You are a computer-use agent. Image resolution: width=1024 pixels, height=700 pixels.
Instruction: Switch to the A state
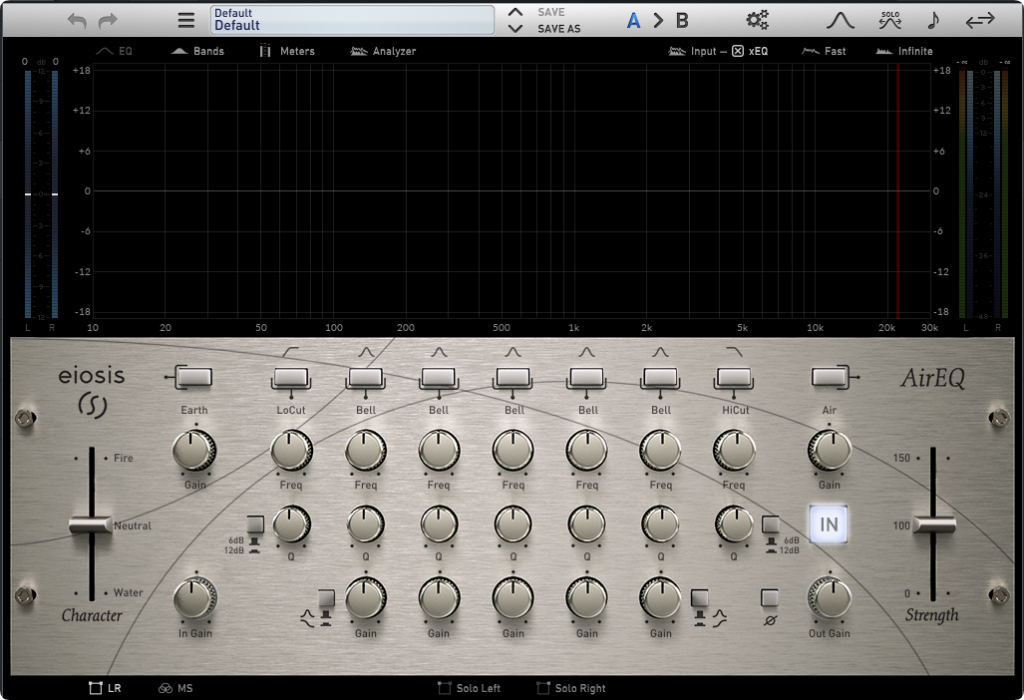pos(633,21)
